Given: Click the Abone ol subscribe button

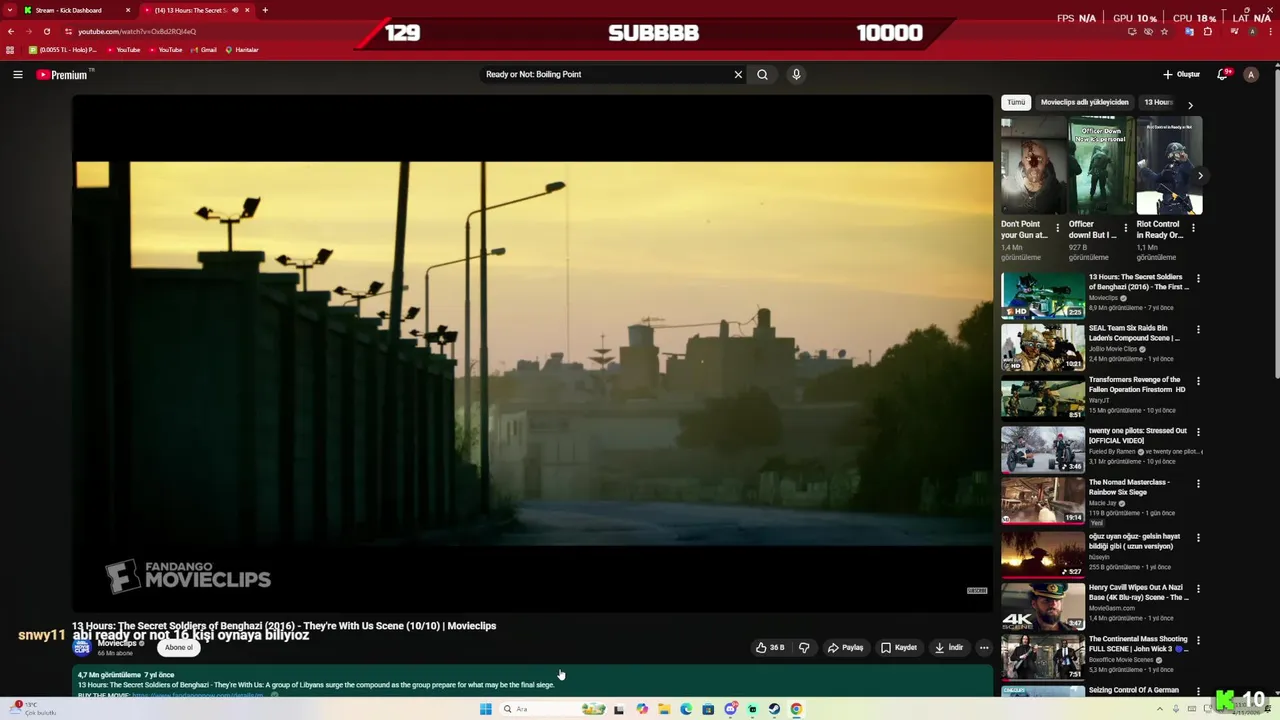Looking at the screenshot, I should coord(179,647).
